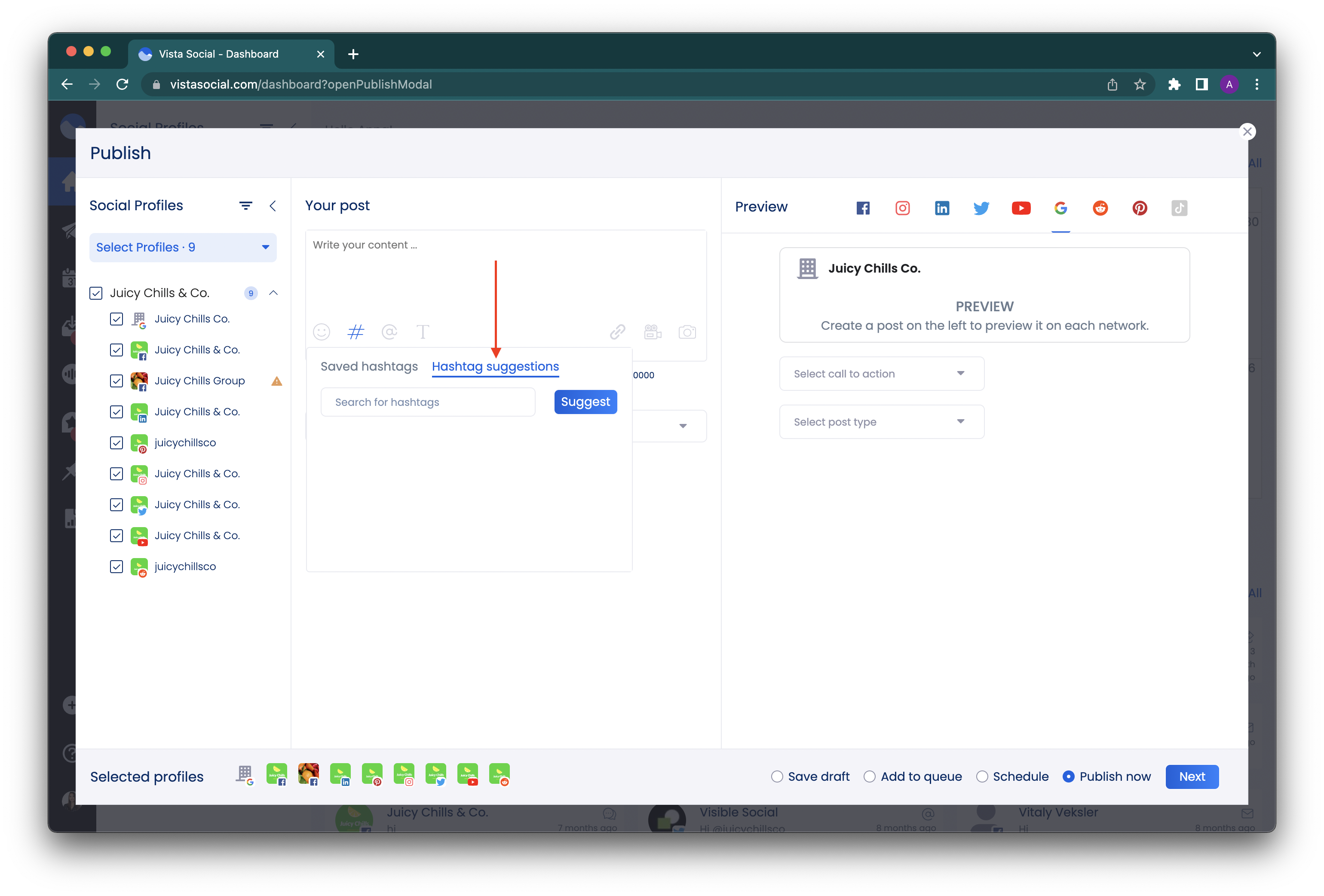Uncheck the Reddit juicychillsco profile checkbox

pos(116,567)
